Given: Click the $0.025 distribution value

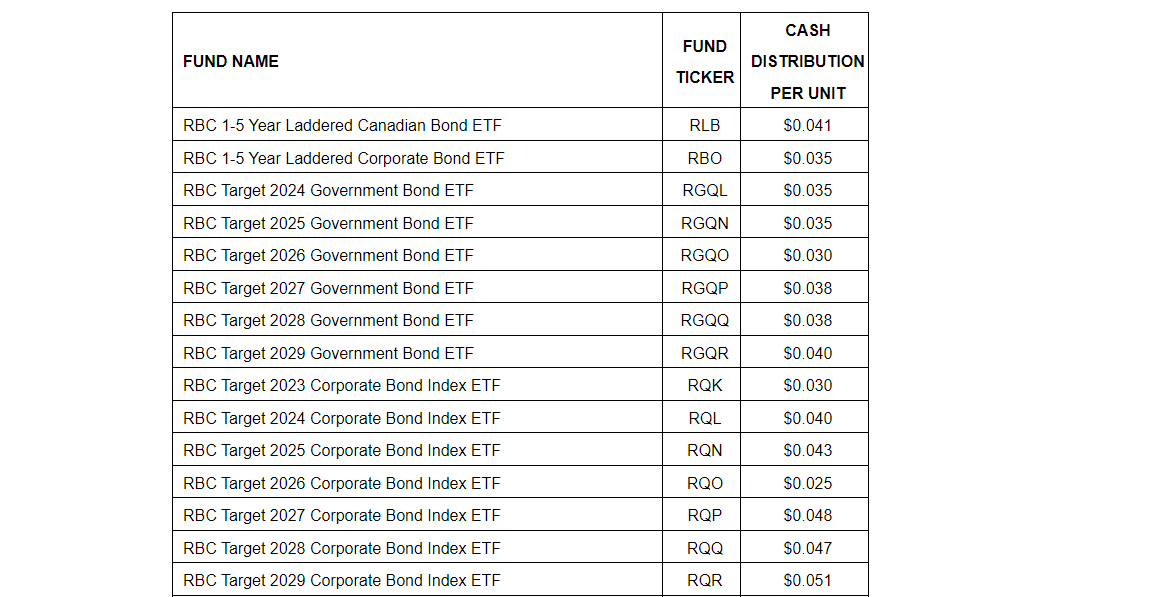Looking at the screenshot, I should click(807, 483).
